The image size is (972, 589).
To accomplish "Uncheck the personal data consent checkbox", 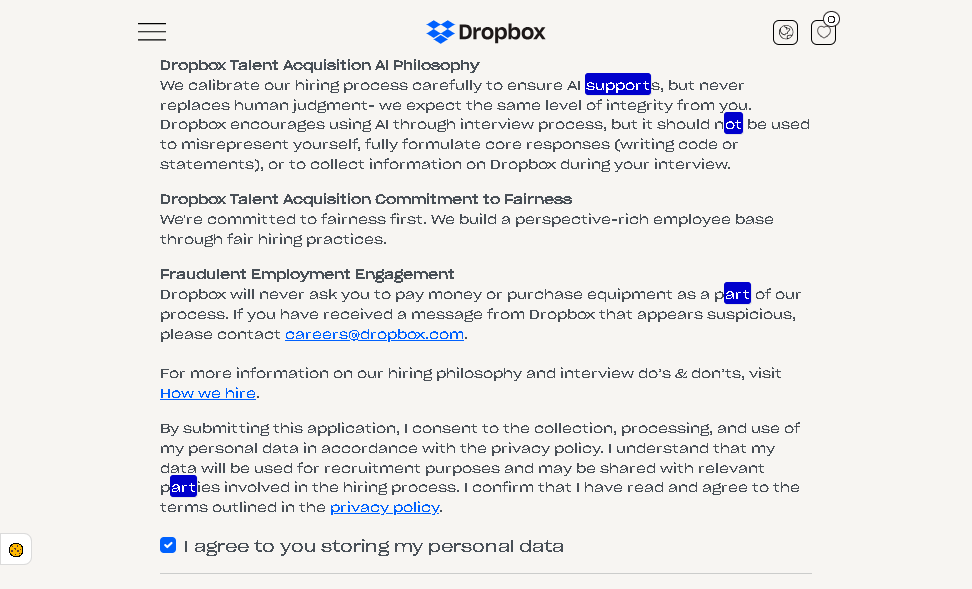I will 168,545.
